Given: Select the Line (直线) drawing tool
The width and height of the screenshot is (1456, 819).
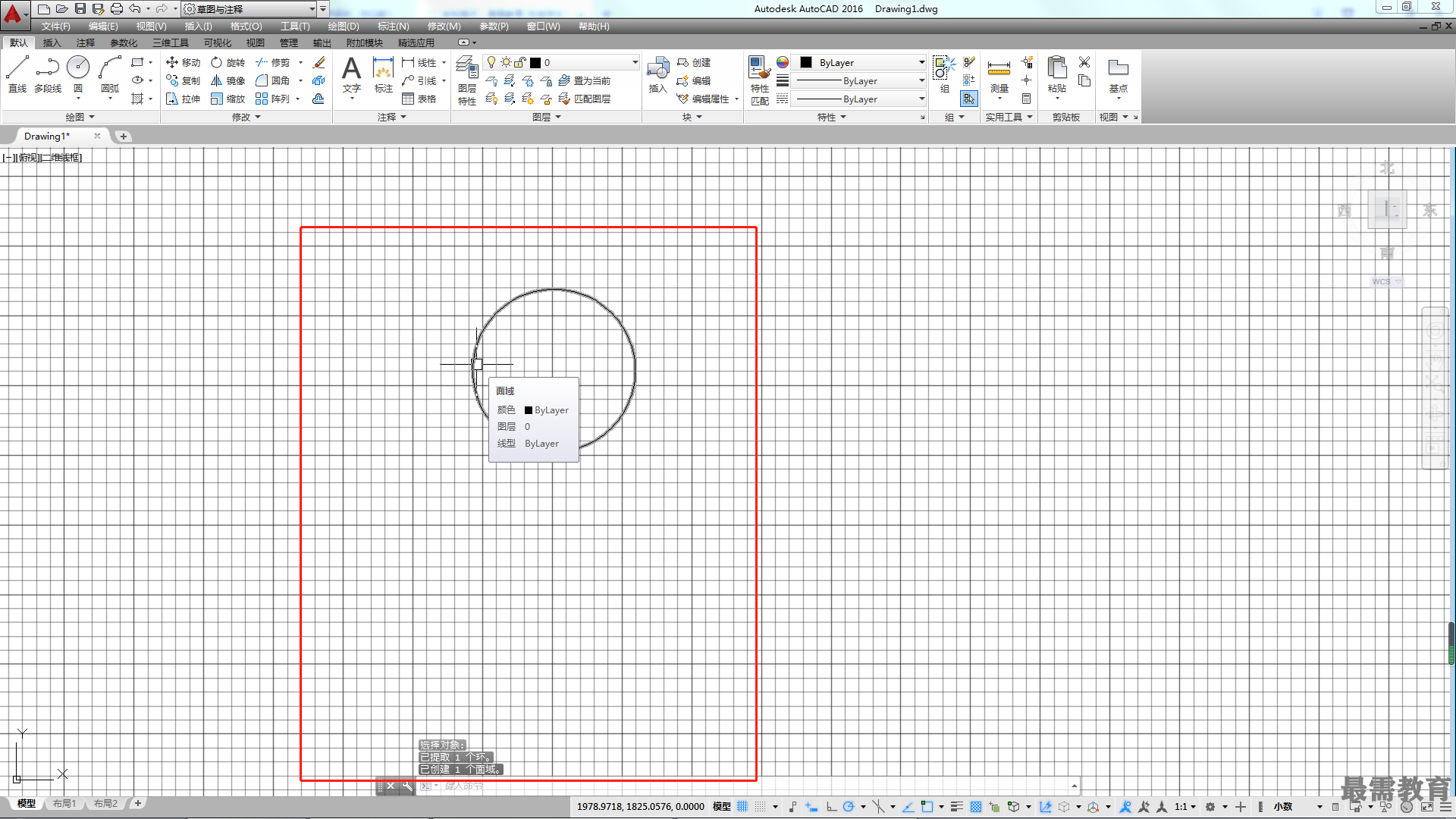Looking at the screenshot, I should [x=17, y=74].
